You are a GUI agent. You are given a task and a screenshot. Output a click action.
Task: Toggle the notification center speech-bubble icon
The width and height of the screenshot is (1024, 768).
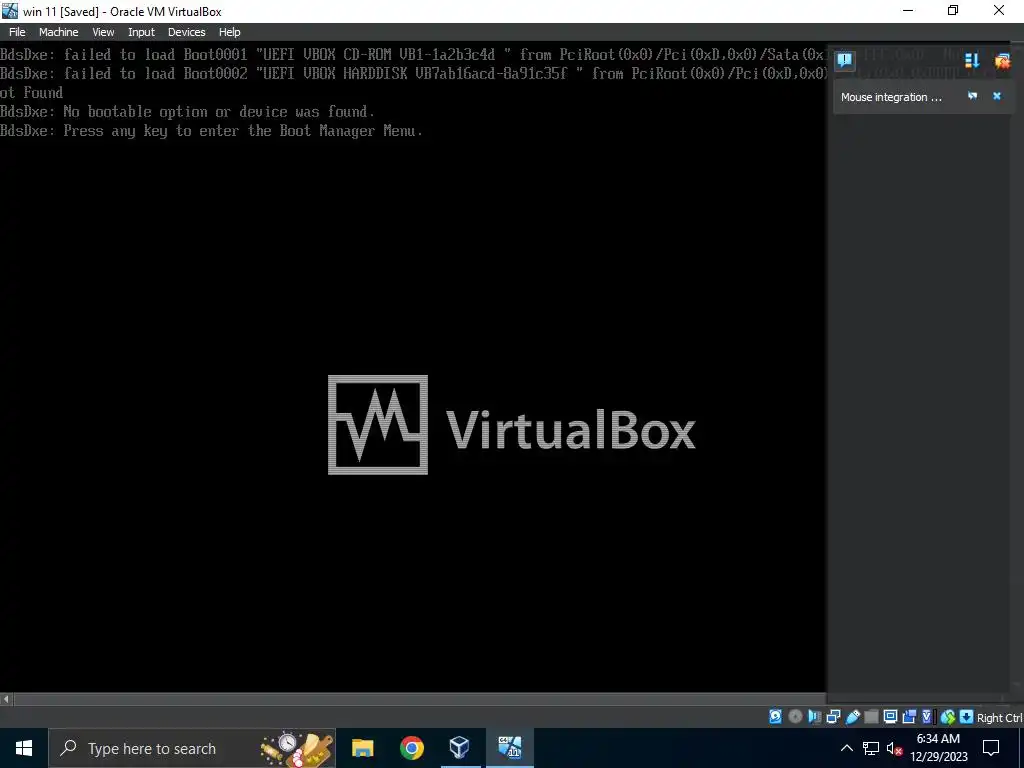tap(844, 61)
